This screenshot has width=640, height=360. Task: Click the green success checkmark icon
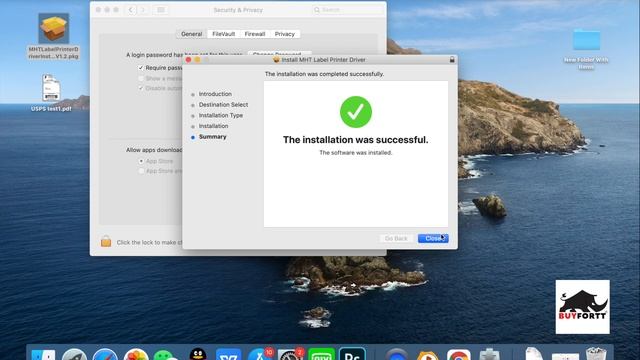pyautogui.click(x=356, y=112)
